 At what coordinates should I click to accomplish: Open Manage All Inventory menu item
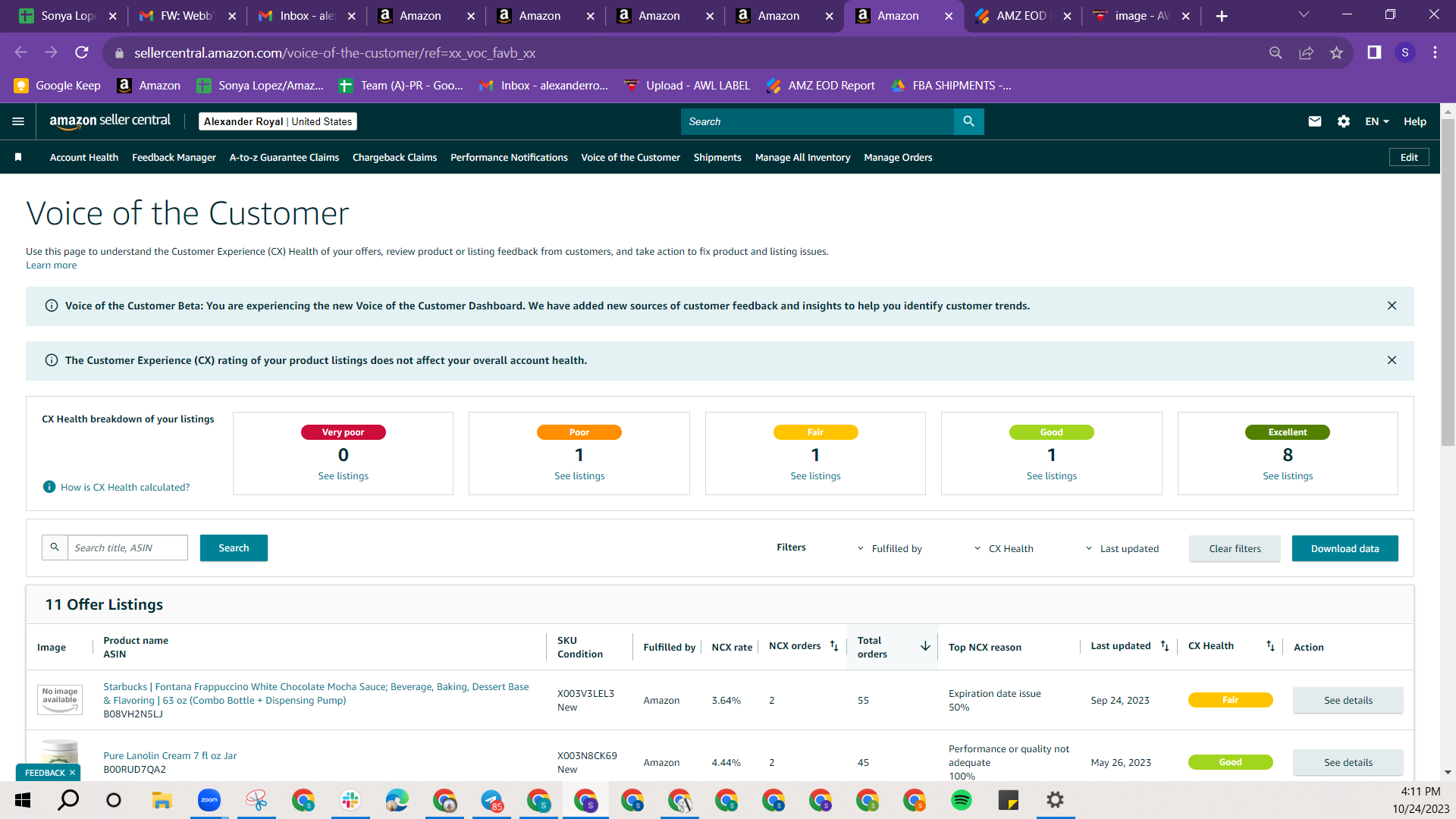pyautogui.click(x=802, y=157)
